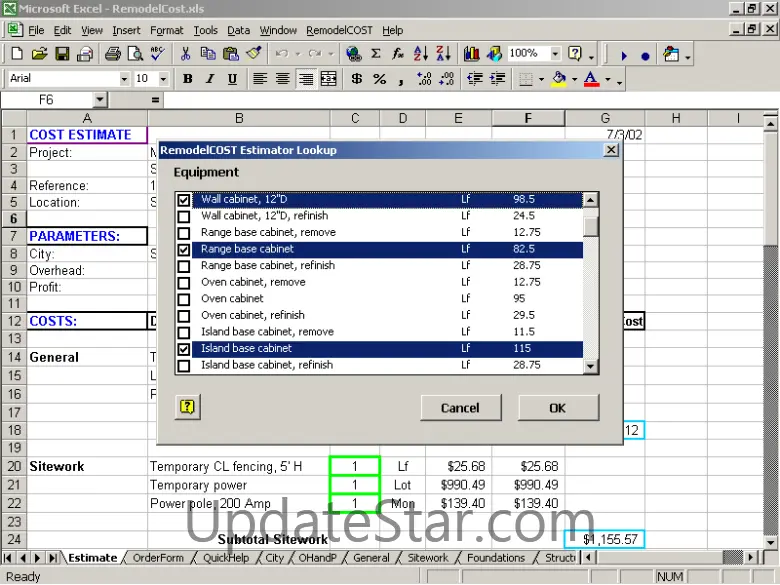Open a file with the Open folder icon

pos(39,54)
